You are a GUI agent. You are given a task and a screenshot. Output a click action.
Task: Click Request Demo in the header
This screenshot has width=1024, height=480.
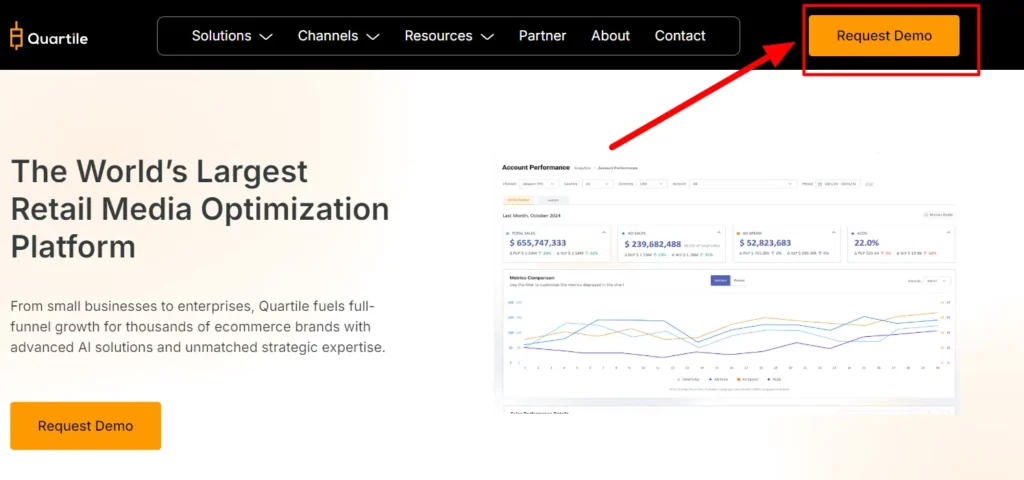[884, 36]
